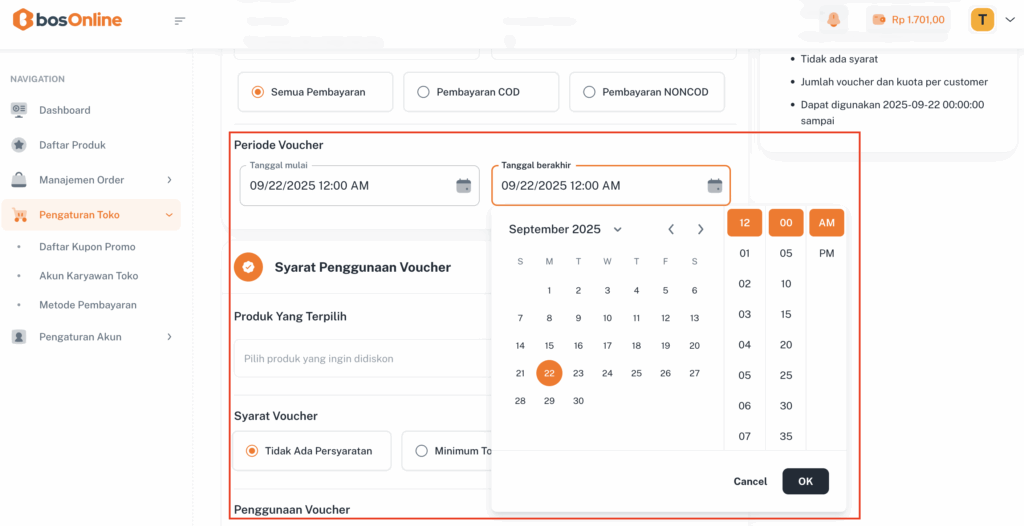Image resolution: width=1024 pixels, height=526 pixels.
Task: Cancel the date picker
Action: point(750,481)
